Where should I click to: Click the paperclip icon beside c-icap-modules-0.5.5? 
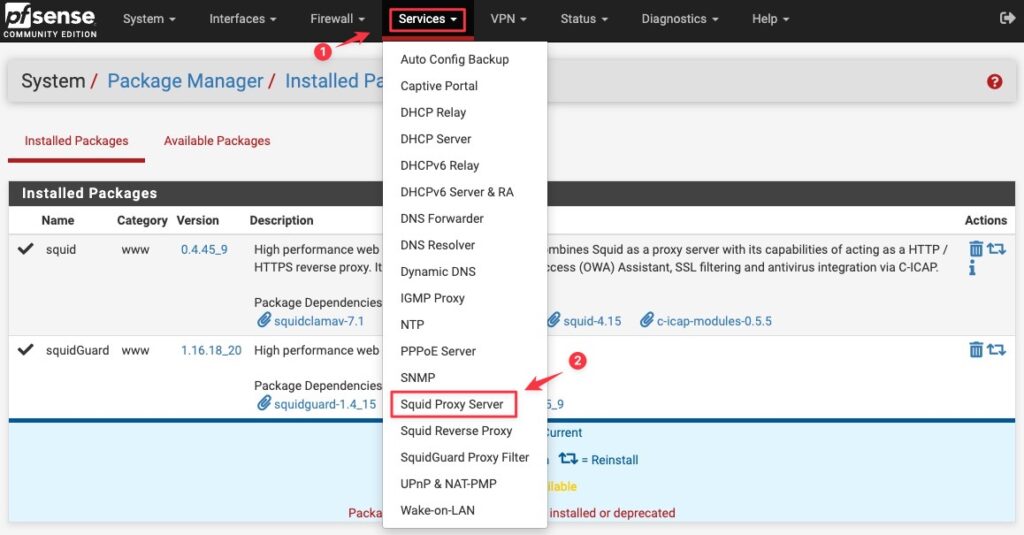647,320
